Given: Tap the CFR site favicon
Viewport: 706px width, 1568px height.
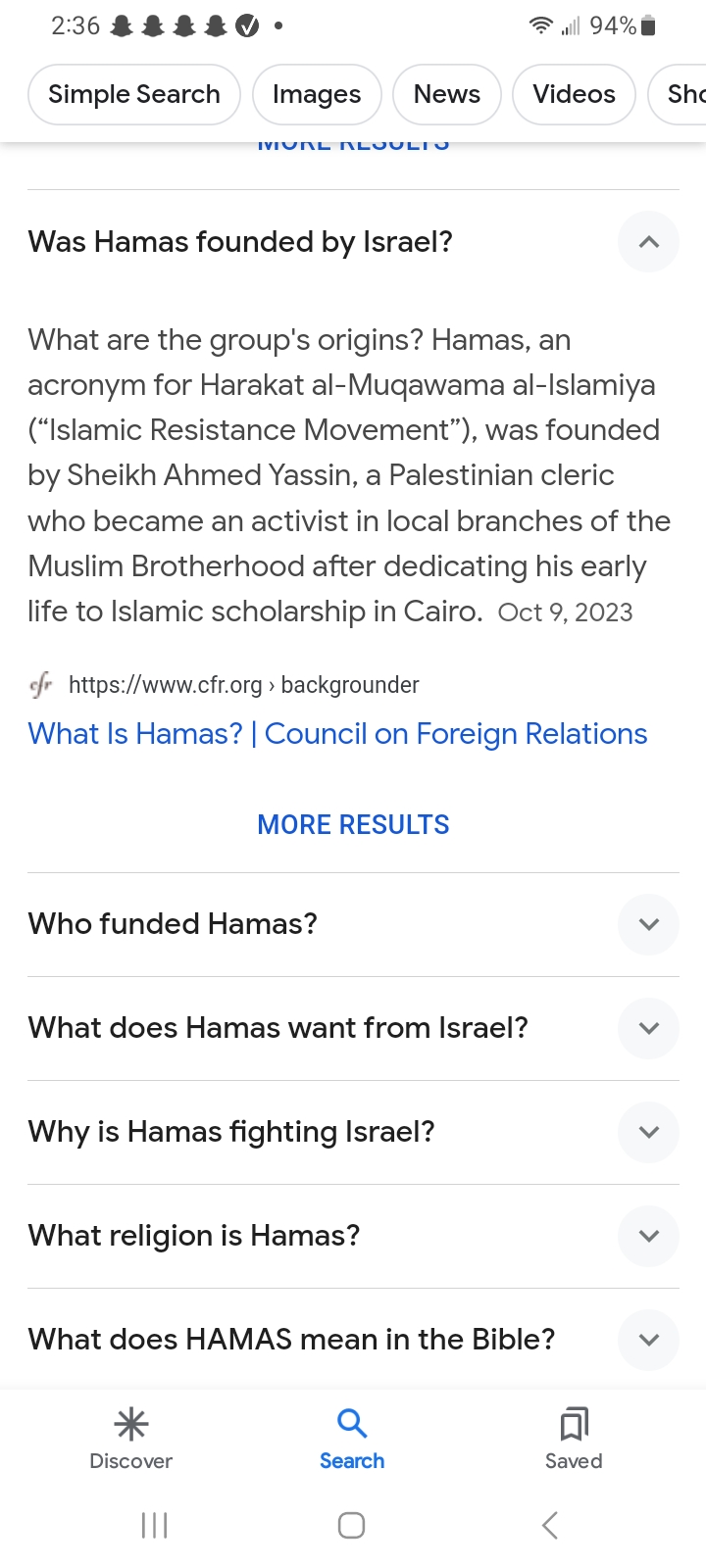Looking at the screenshot, I should tap(41, 685).
